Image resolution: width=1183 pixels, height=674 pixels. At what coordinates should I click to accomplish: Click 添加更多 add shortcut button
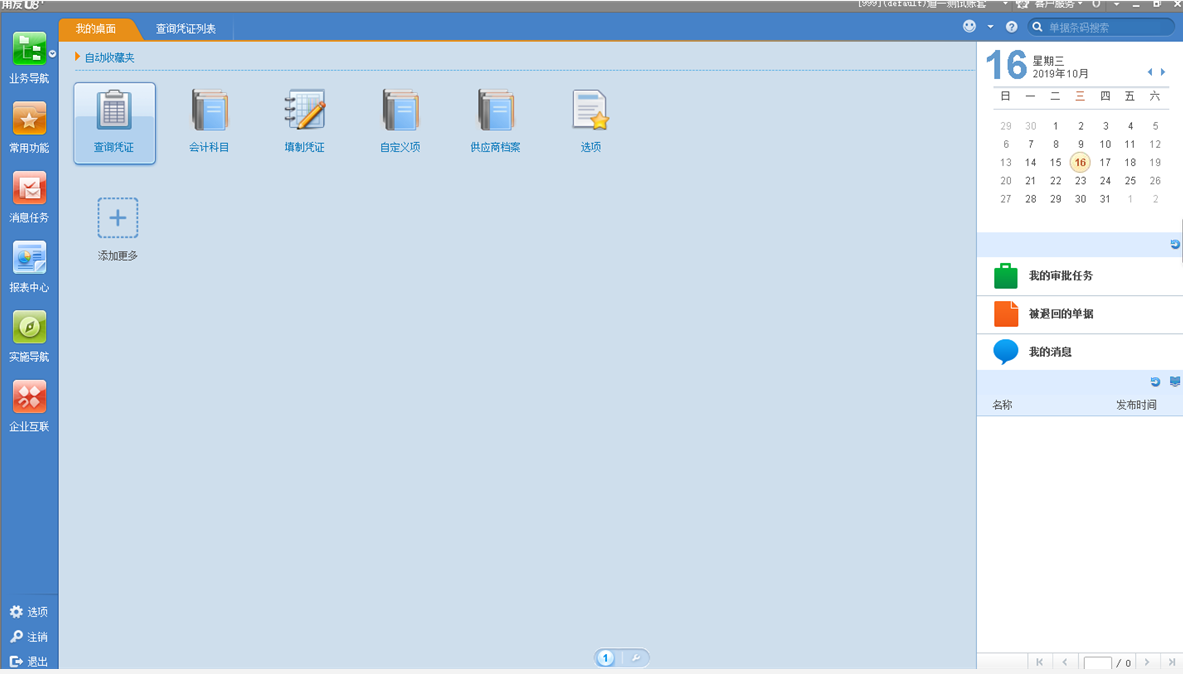pyautogui.click(x=117, y=218)
